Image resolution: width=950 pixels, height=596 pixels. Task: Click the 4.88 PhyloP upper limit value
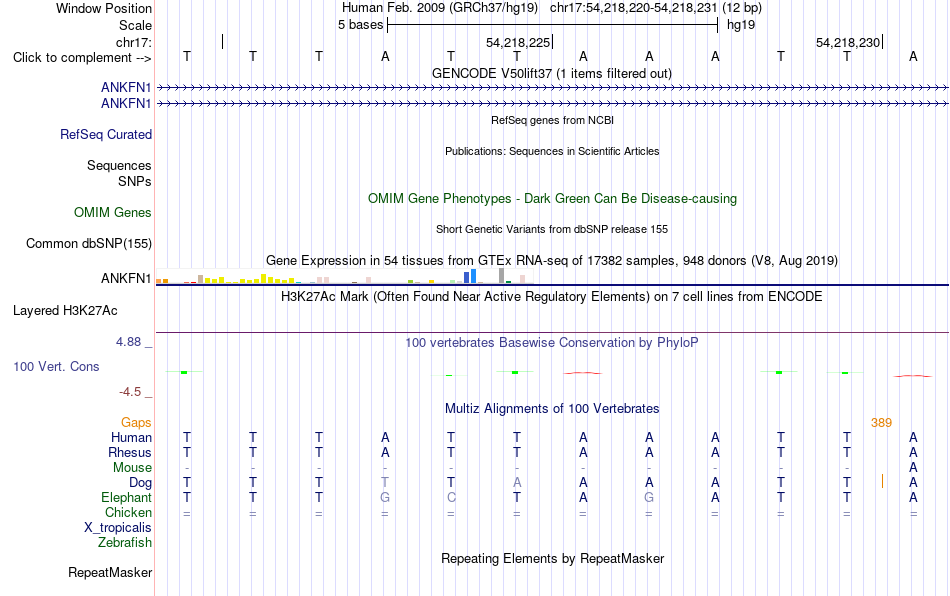(128, 342)
